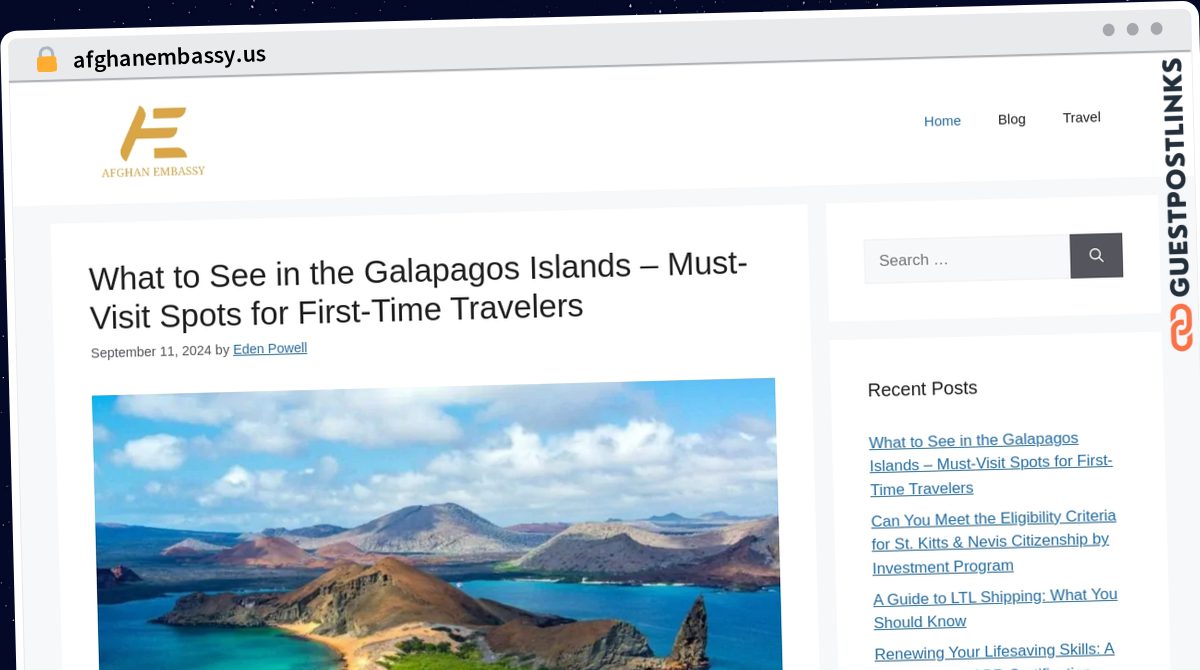This screenshot has height=670, width=1200.
Task: Open recent post about Galapagos Islands
Action: click(x=990, y=464)
